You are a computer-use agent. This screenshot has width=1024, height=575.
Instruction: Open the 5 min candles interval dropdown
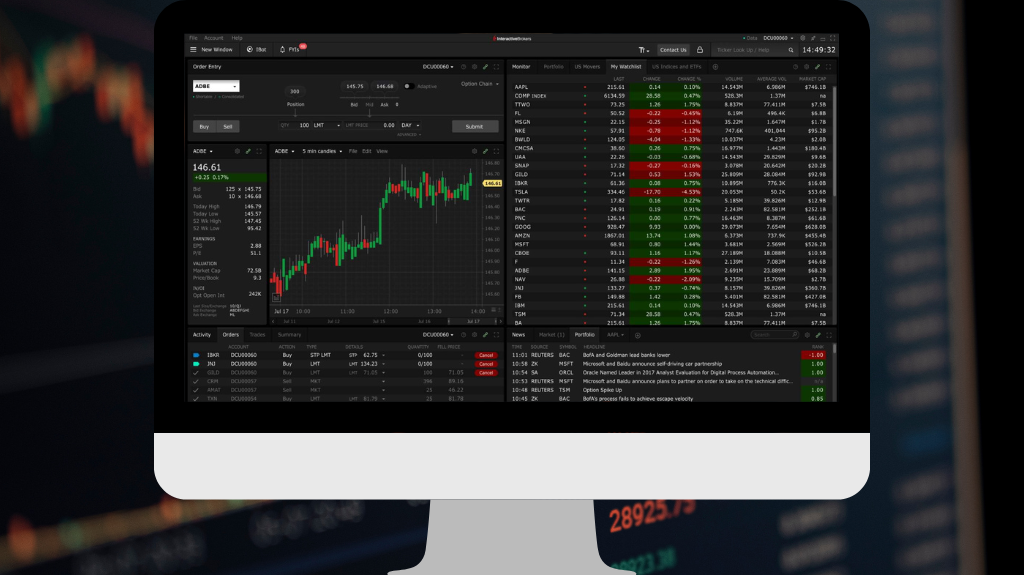322,151
